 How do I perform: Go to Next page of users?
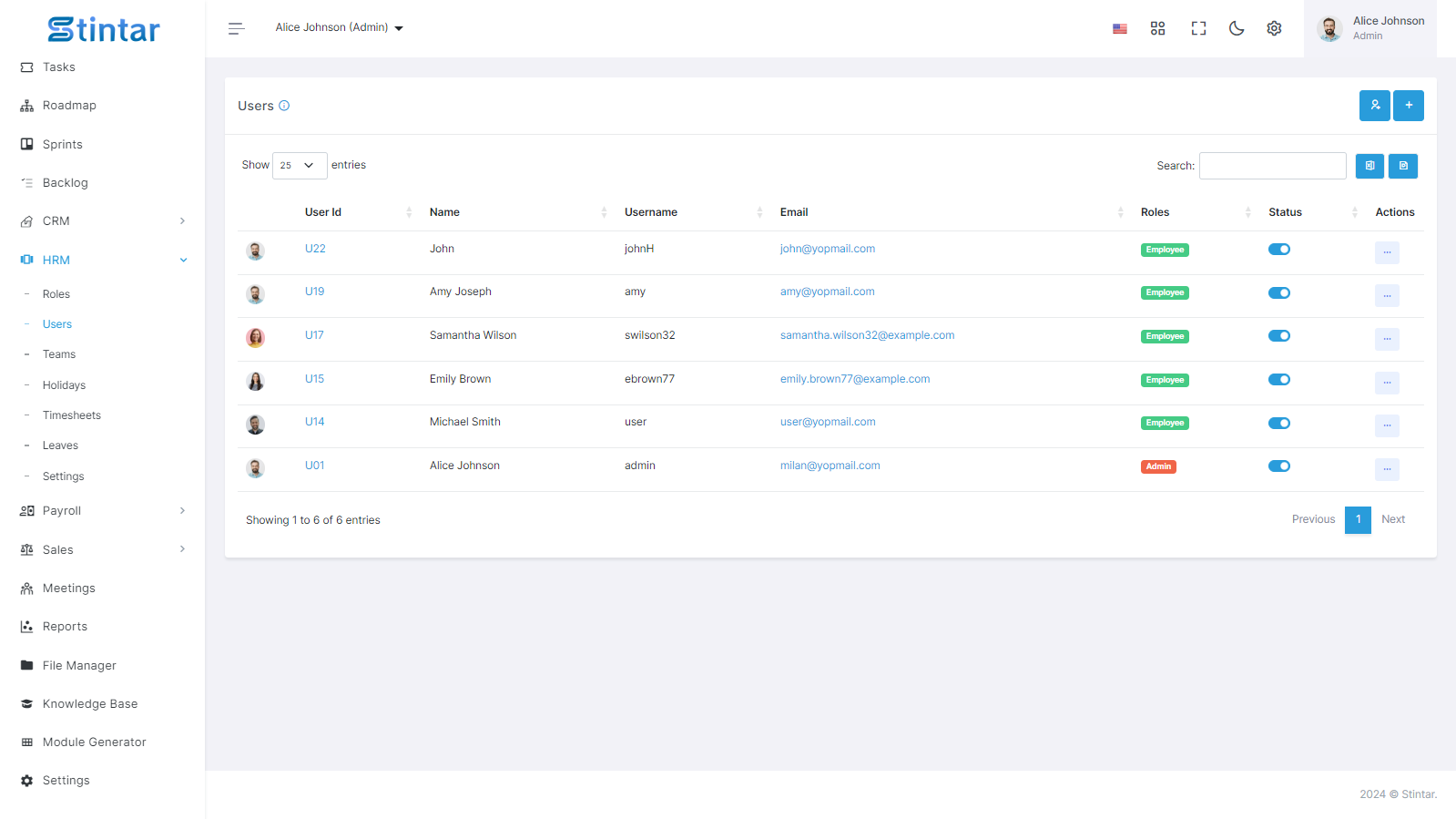[x=1393, y=519]
